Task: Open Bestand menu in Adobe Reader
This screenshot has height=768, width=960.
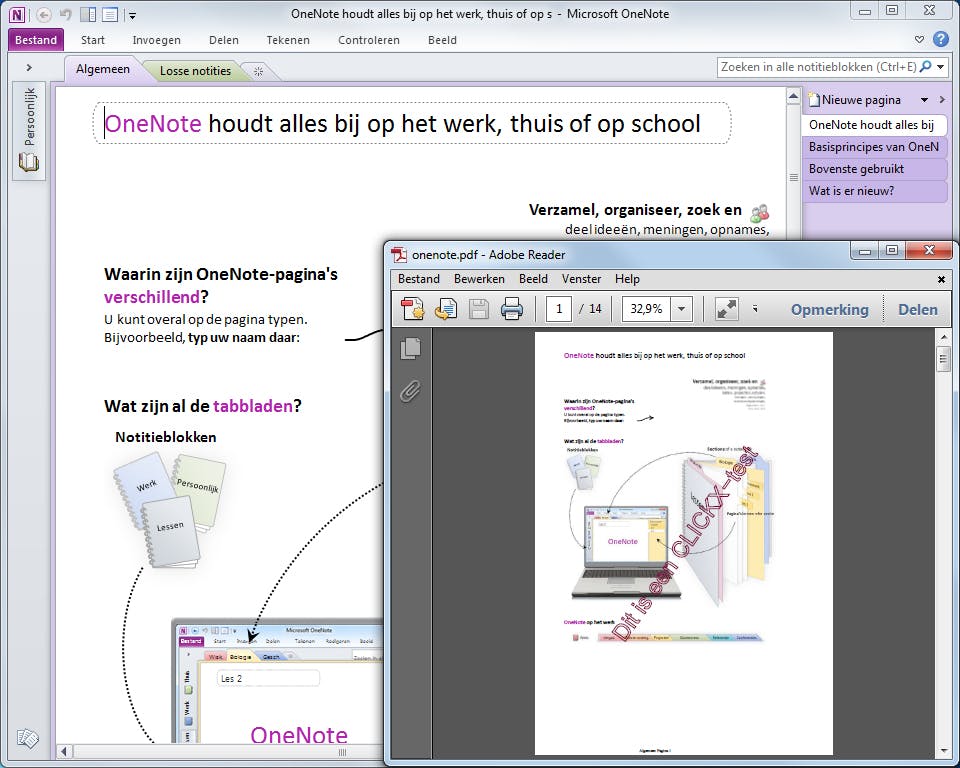Action: coord(419,279)
